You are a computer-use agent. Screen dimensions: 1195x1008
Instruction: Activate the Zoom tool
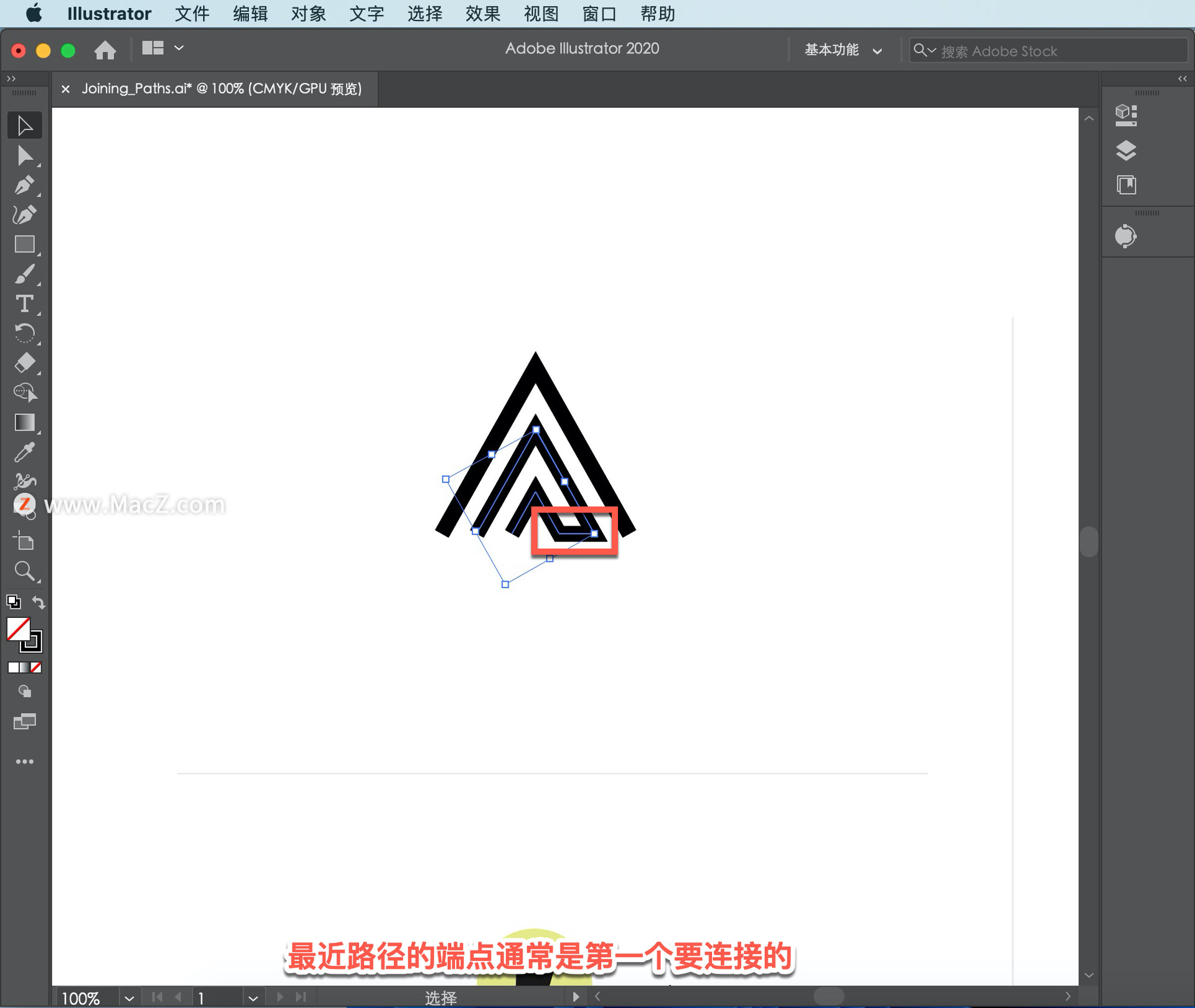point(25,571)
